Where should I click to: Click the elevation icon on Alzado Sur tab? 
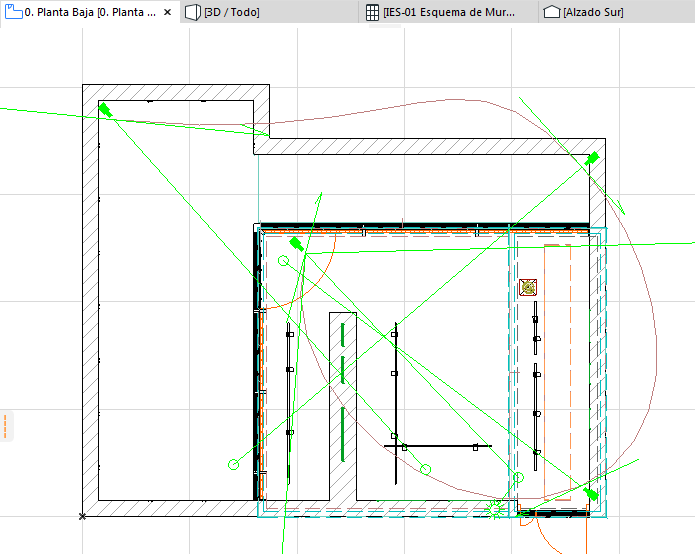click(x=552, y=12)
